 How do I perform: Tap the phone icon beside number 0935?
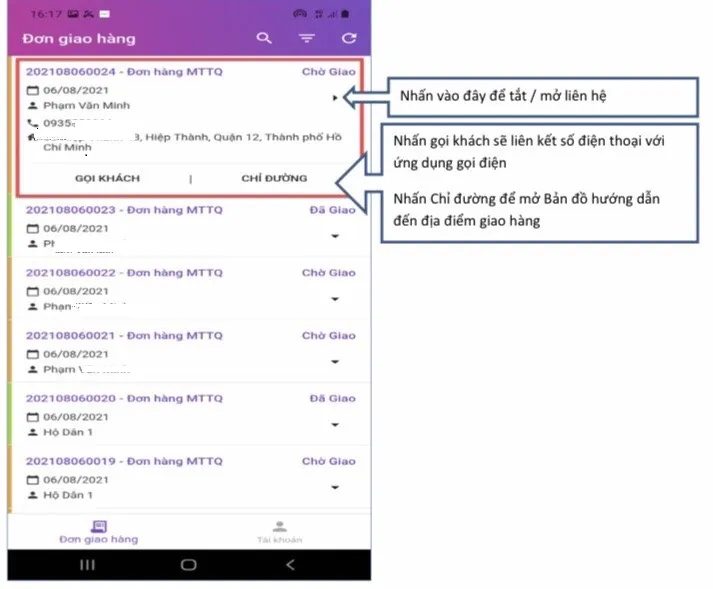point(32,123)
